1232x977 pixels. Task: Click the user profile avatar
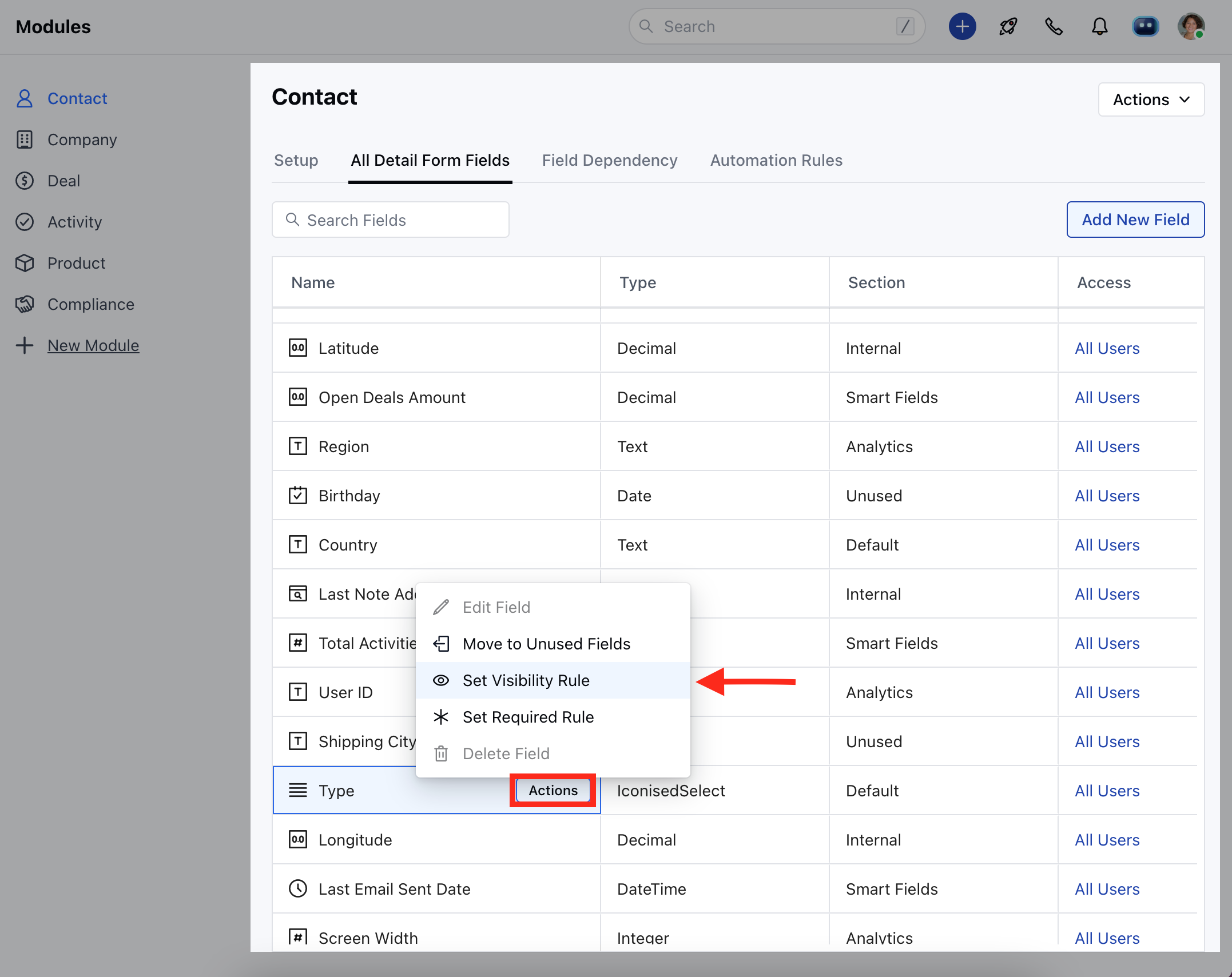click(x=1191, y=26)
